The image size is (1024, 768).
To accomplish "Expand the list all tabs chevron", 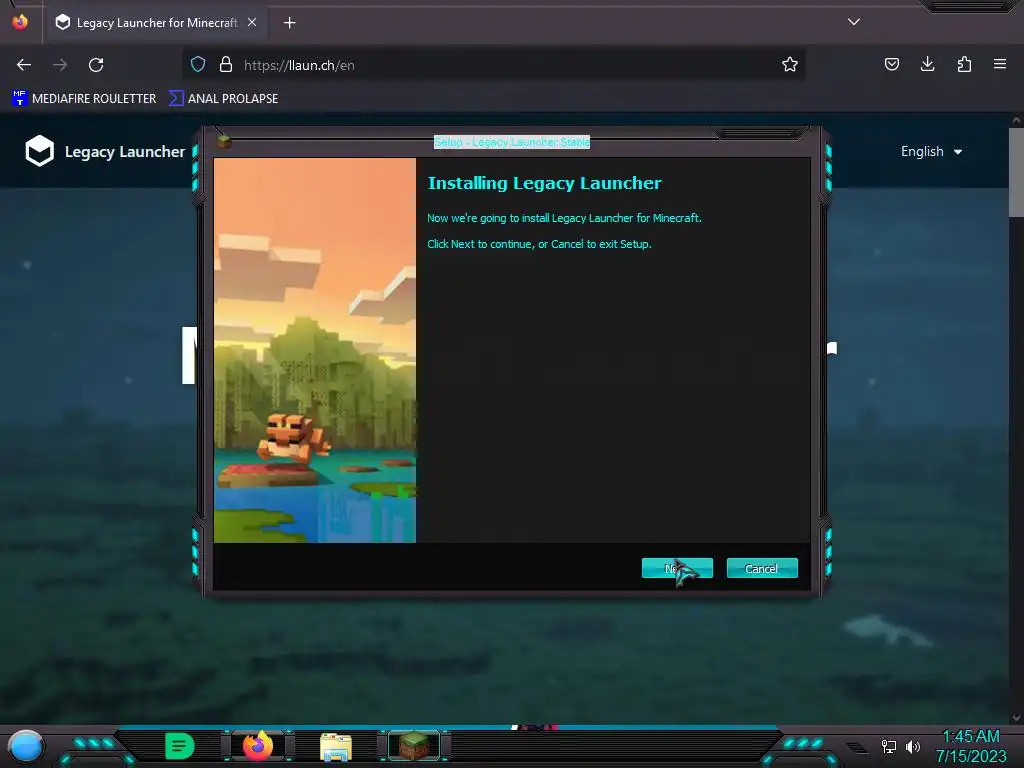I will point(854,22).
